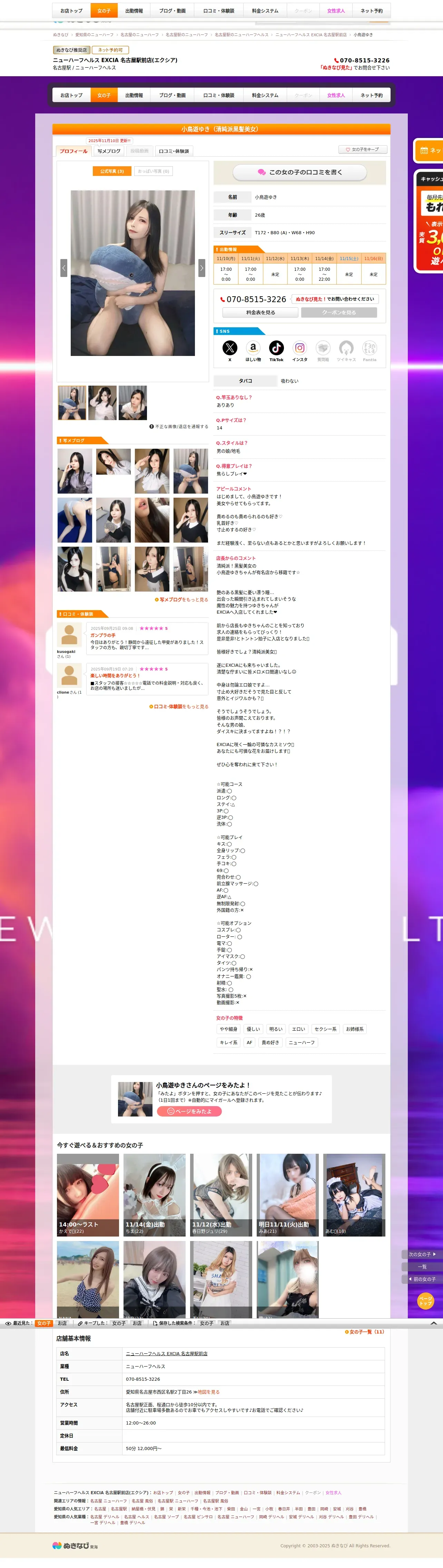Viewport: 443px width, 1568px height.
Task: Open the Amazon wishlist ほしい物 icon
Action: tap(253, 348)
